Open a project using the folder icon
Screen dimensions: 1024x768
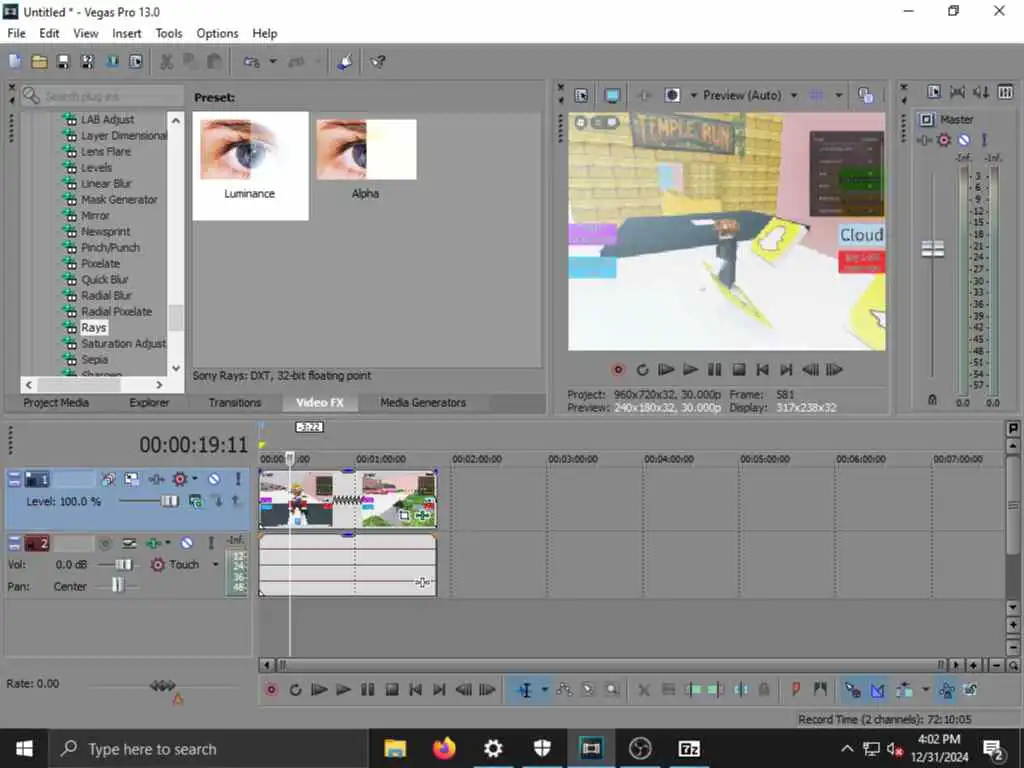click(x=39, y=61)
